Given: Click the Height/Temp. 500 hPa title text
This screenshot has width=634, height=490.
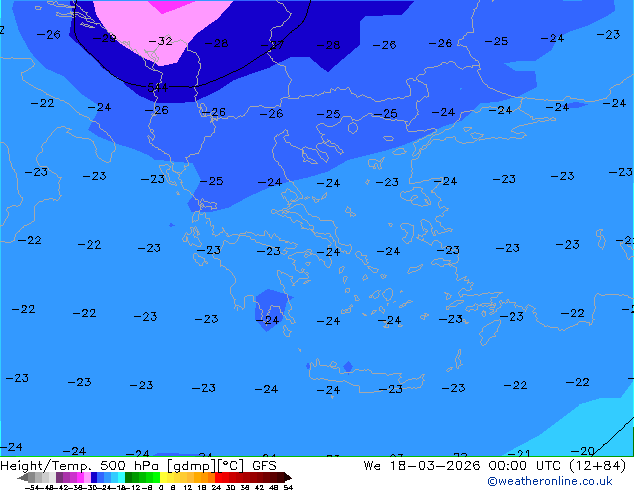Looking at the screenshot, I should (x=79, y=466).
